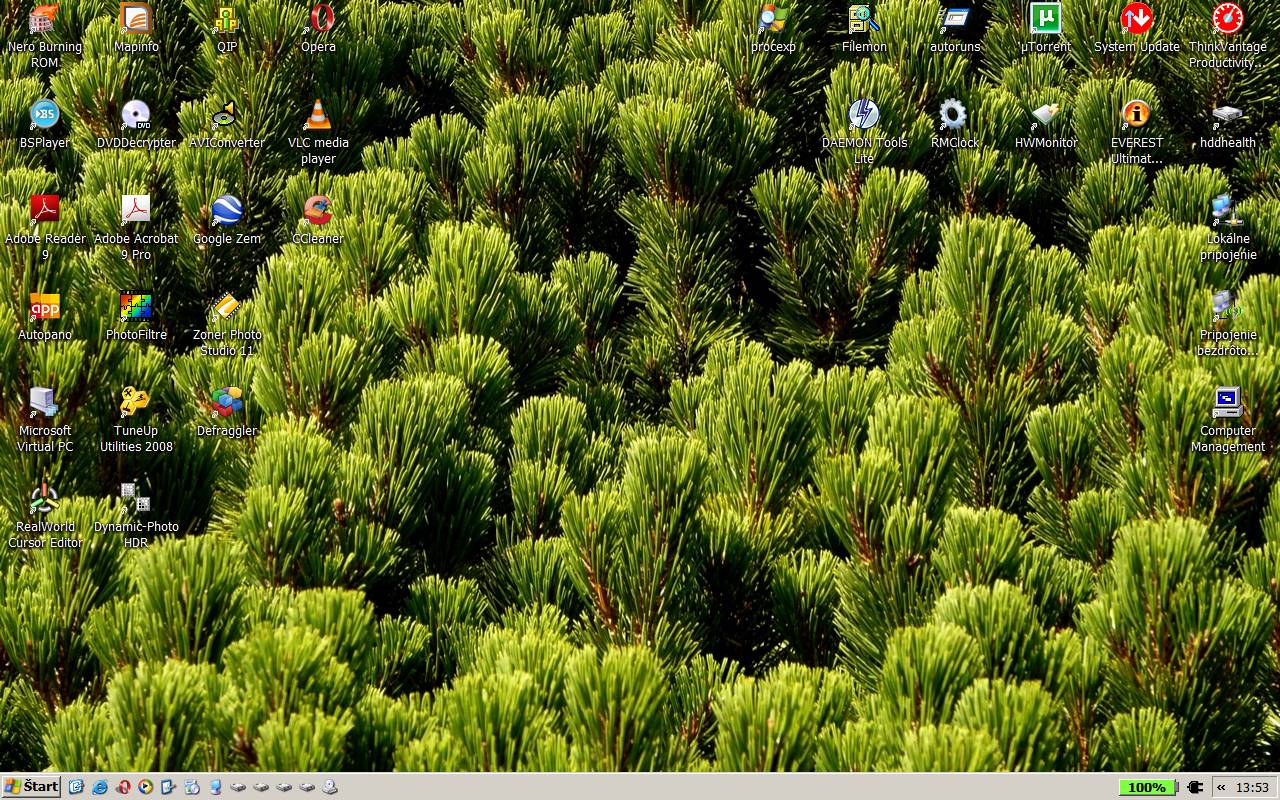1280x800 pixels.
Task: Click the Adobe Acrobat 9 Pro icon
Action: [135, 211]
